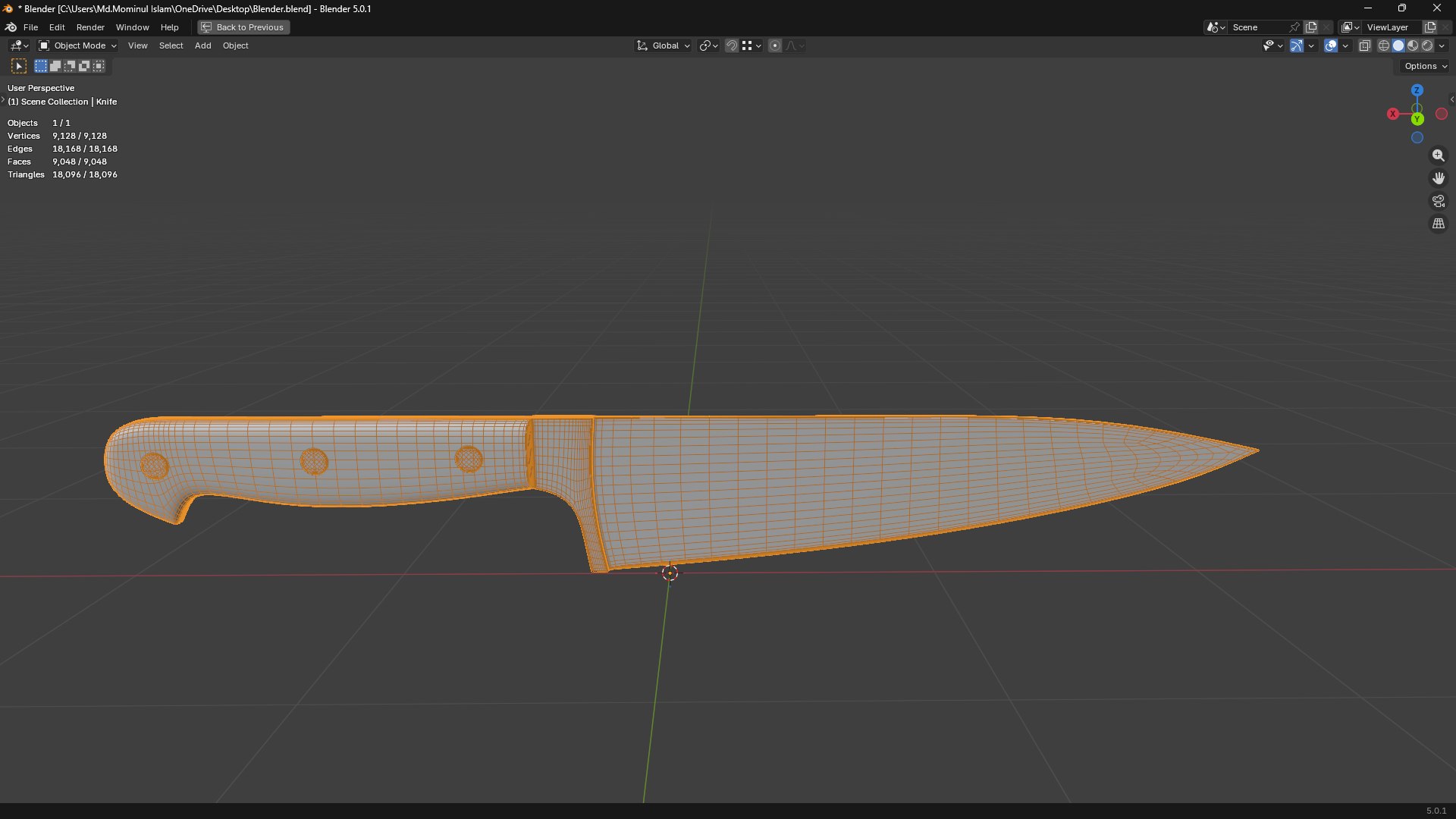This screenshot has height=819, width=1456.
Task: Open the Object Mode dropdown
Action: 77,45
